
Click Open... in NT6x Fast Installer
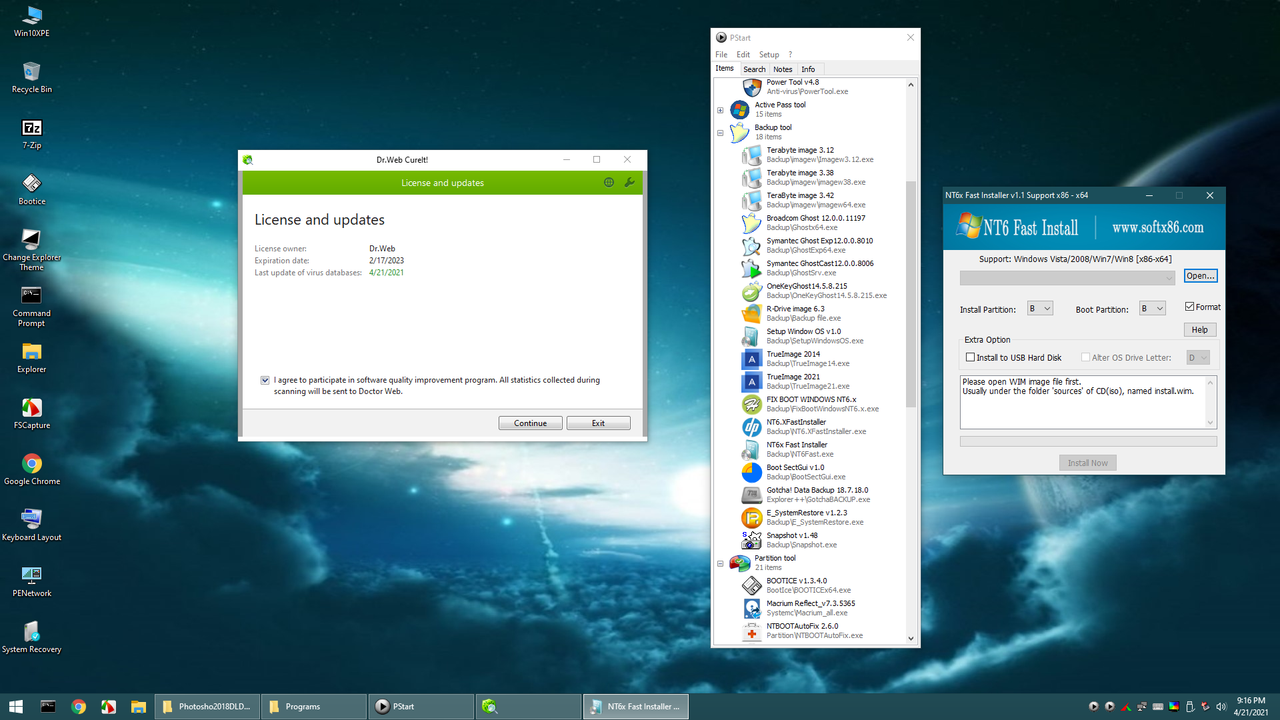[x=1200, y=276]
